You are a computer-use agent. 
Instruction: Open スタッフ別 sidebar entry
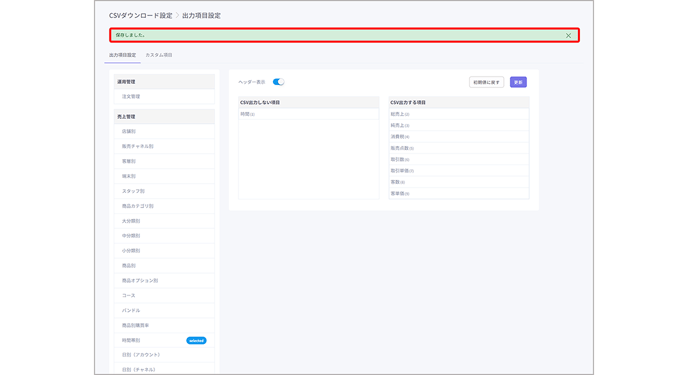[164, 191]
